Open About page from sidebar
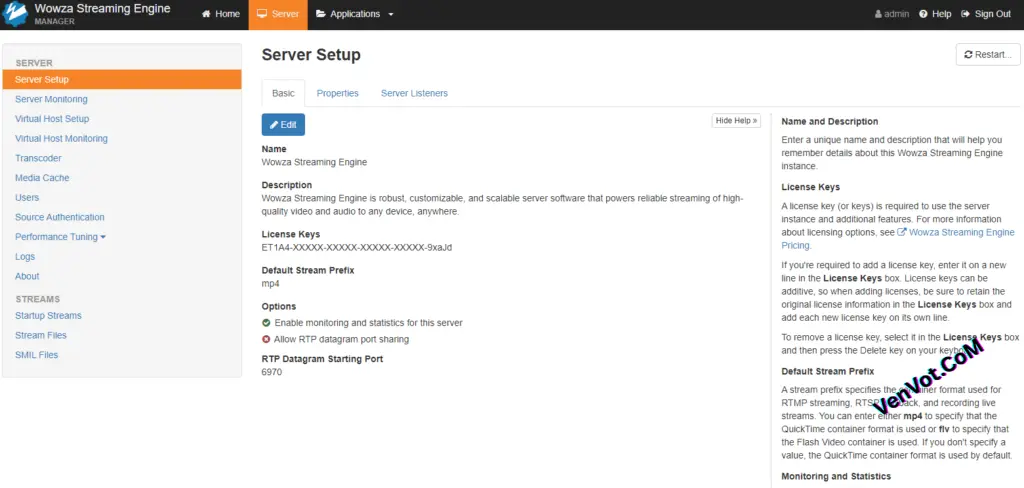 point(27,276)
